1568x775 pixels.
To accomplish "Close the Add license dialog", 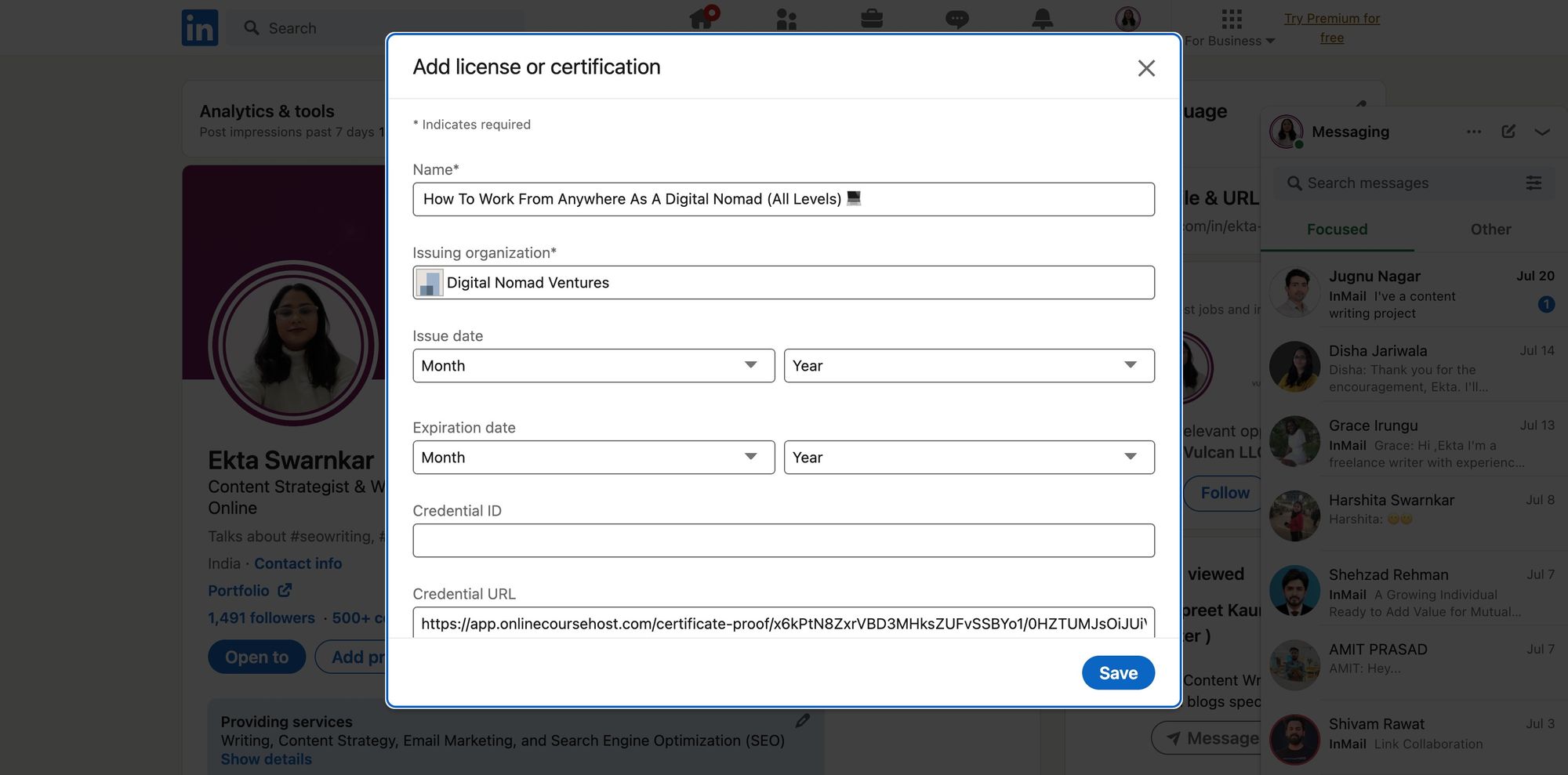I will (x=1146, y=68).
